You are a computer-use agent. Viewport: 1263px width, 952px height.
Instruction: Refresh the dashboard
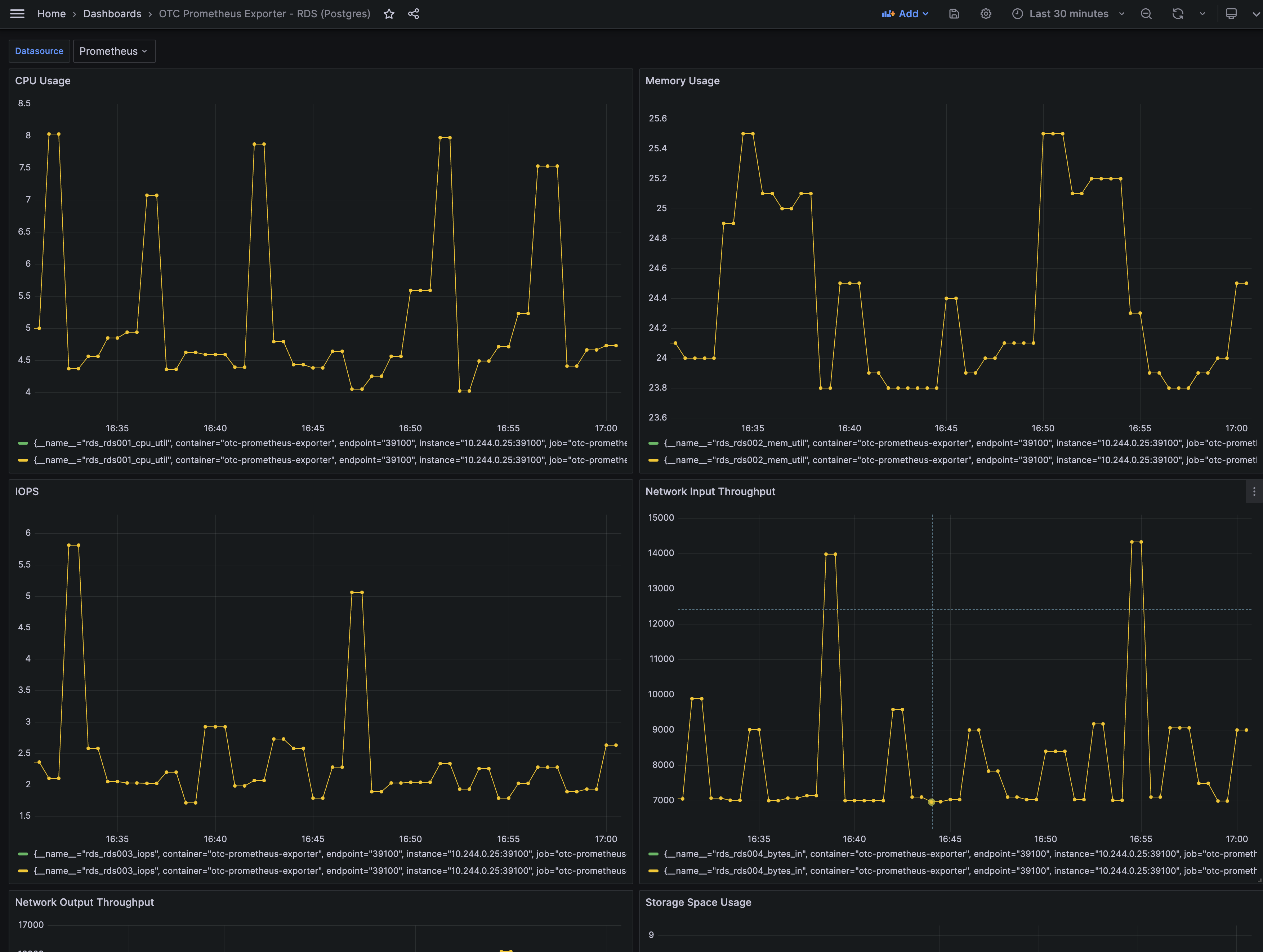pos(1177,14)
